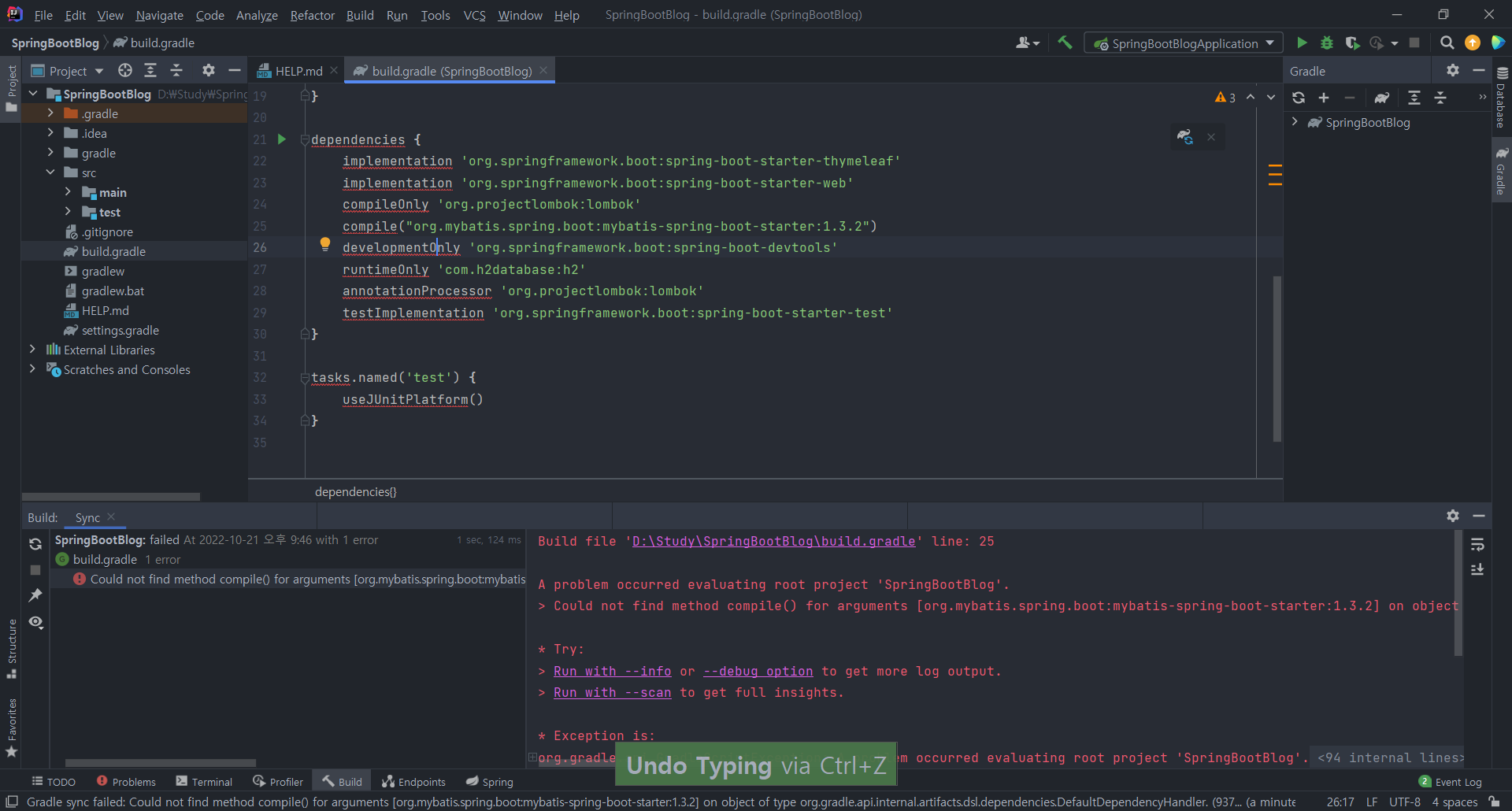This screenshot has width=1512, height=811.
Task: Click the yellow intention lightbulb at line 26
Action: (324, 244)
